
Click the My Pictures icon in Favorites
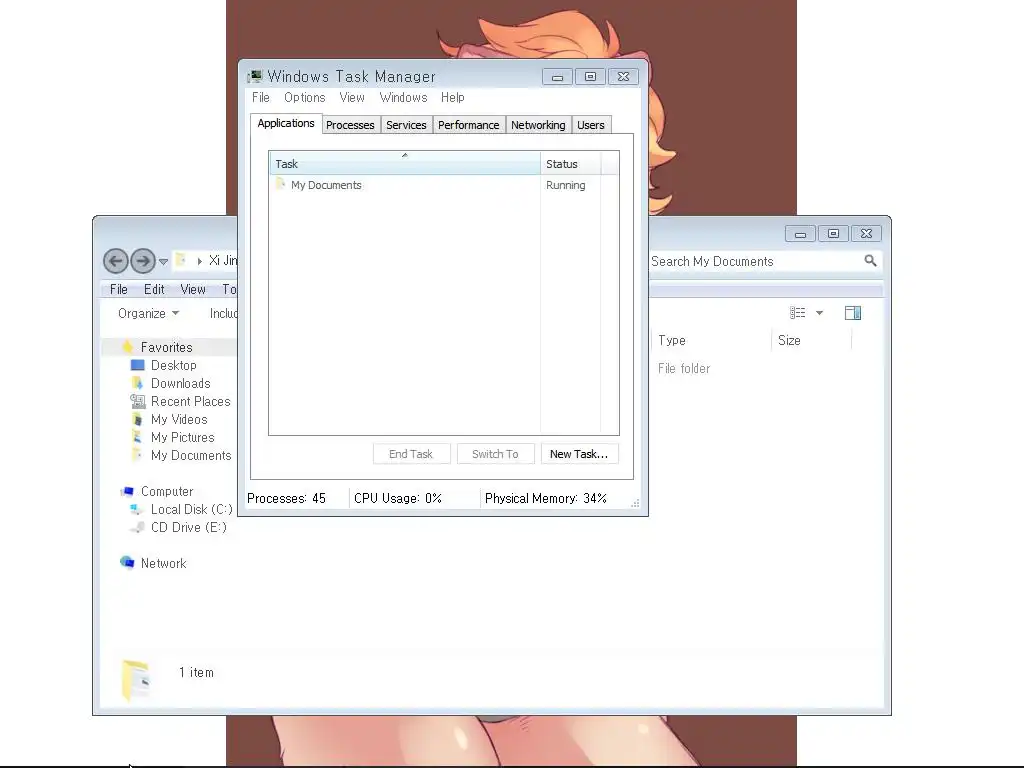coord(137,437)
